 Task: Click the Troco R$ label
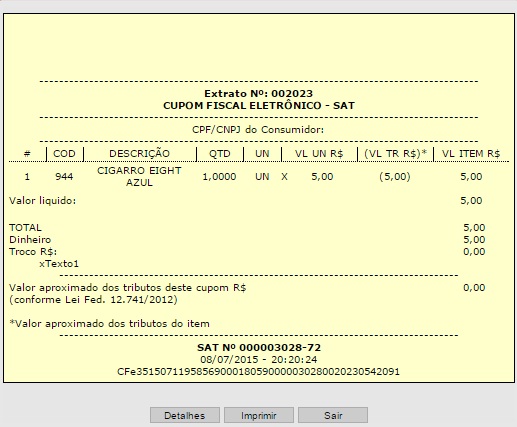33,252
